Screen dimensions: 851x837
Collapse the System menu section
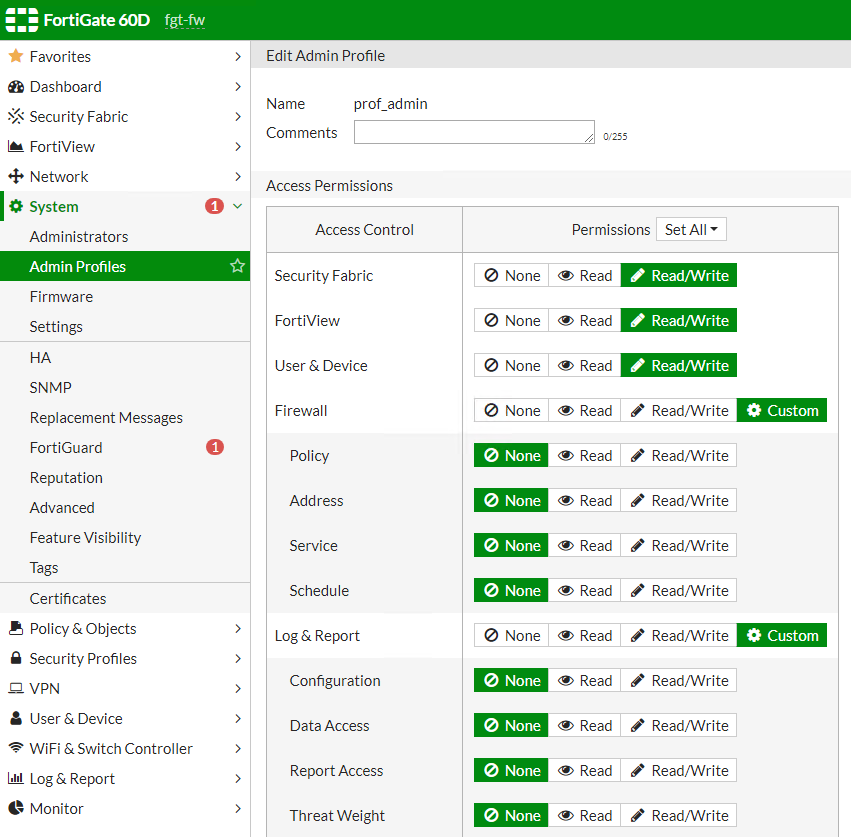pyautogui.click(x=237, y=207)
